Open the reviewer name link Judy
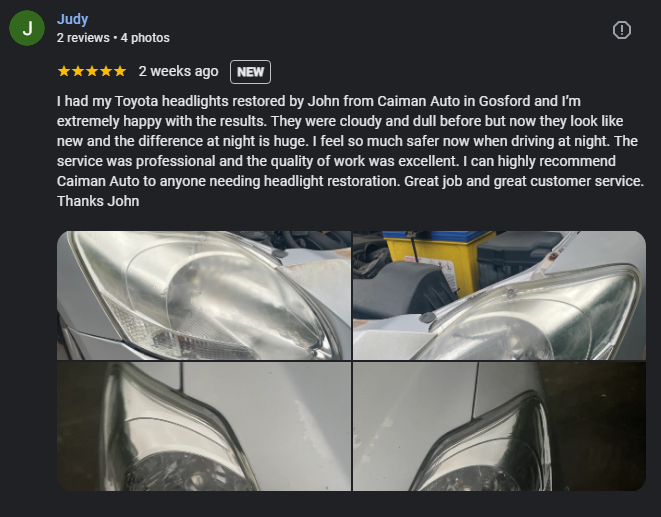The width and height of the screenshot is (661, 517). tap(73, 19)
